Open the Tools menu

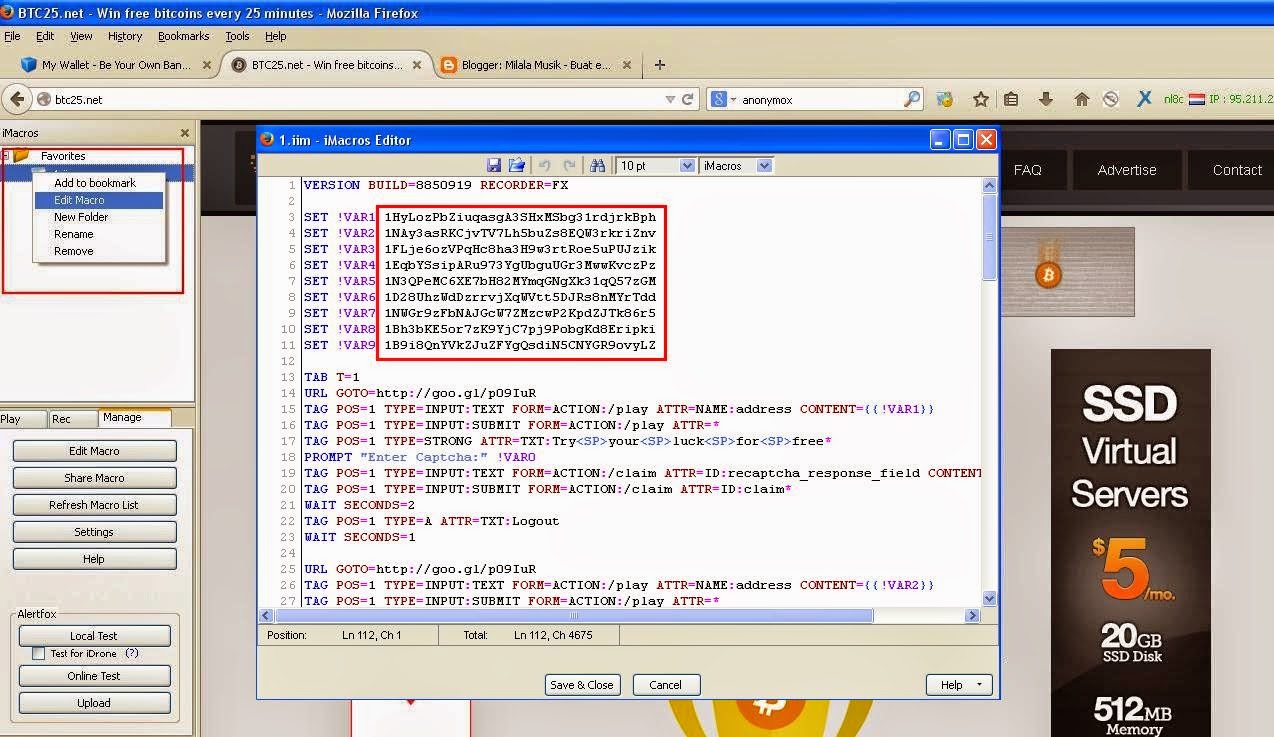237,36
